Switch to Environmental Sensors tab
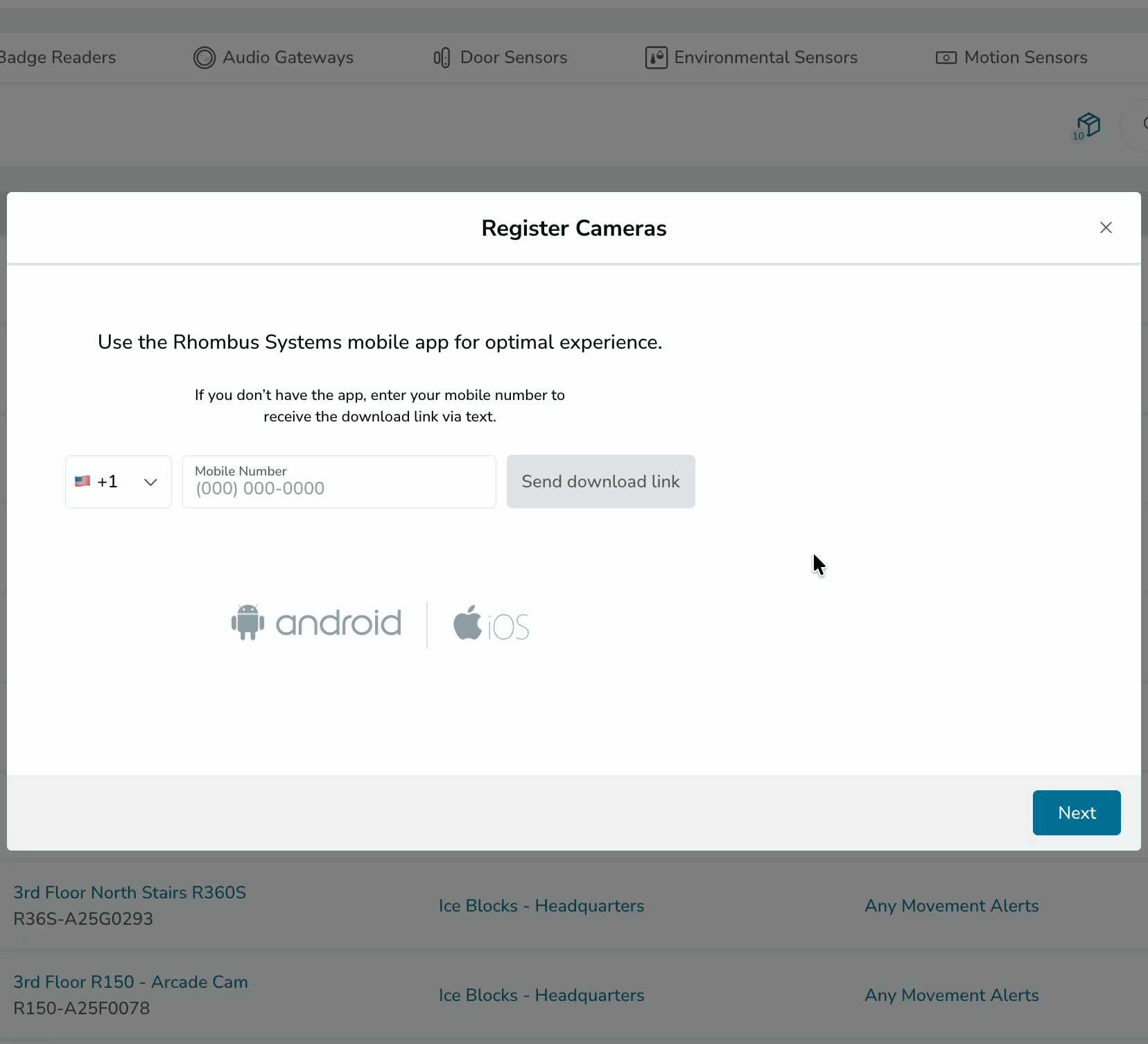This screenshot has height=1044, width=1148. [x=751, y=58]
